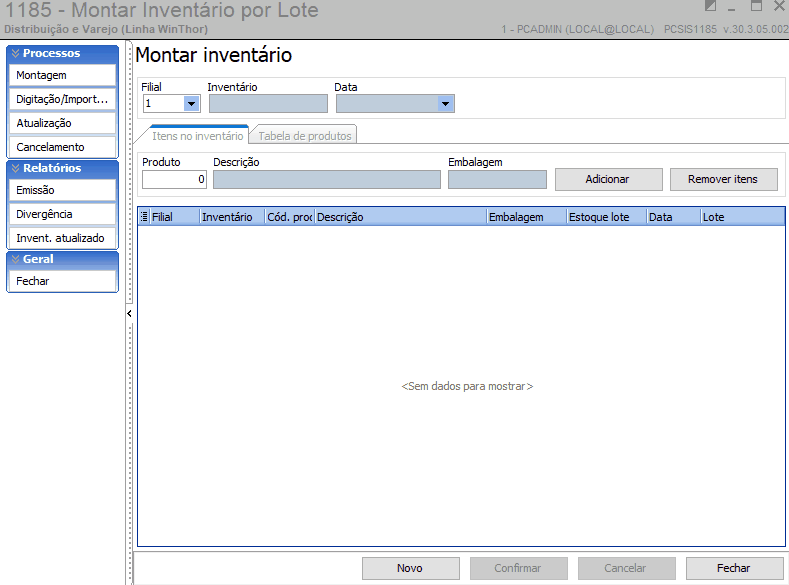The image size is (789, 585).
Task: Click the Produto code field
Action: point(174,180)
